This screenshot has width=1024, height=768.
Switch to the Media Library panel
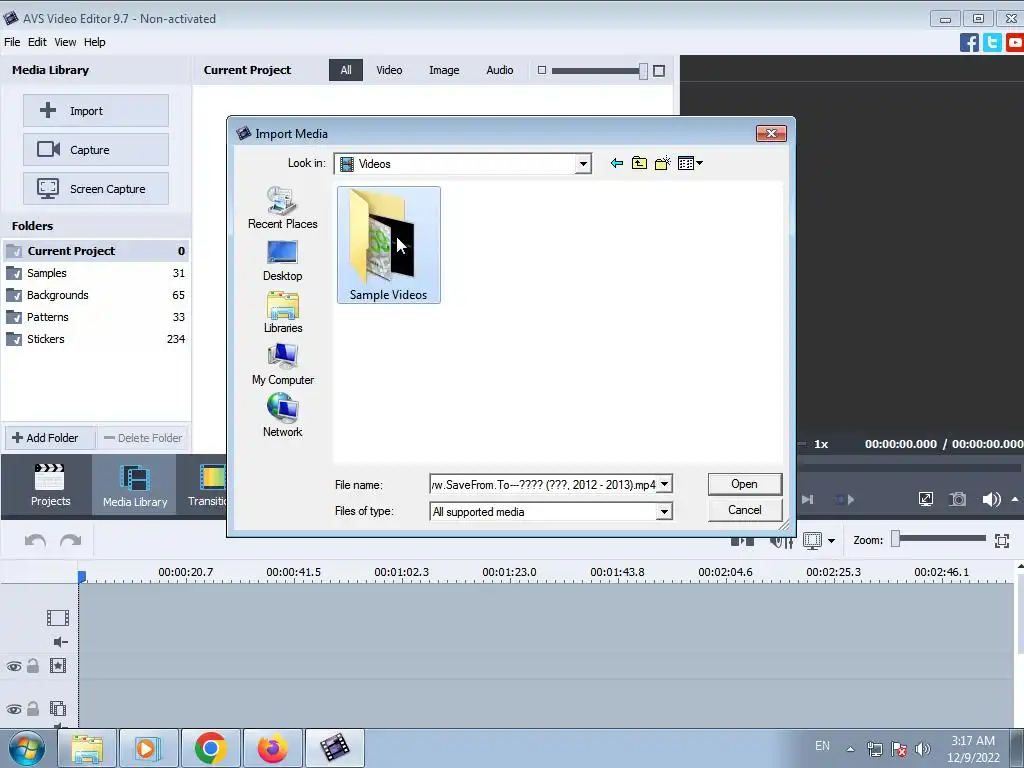coord(135,485)
